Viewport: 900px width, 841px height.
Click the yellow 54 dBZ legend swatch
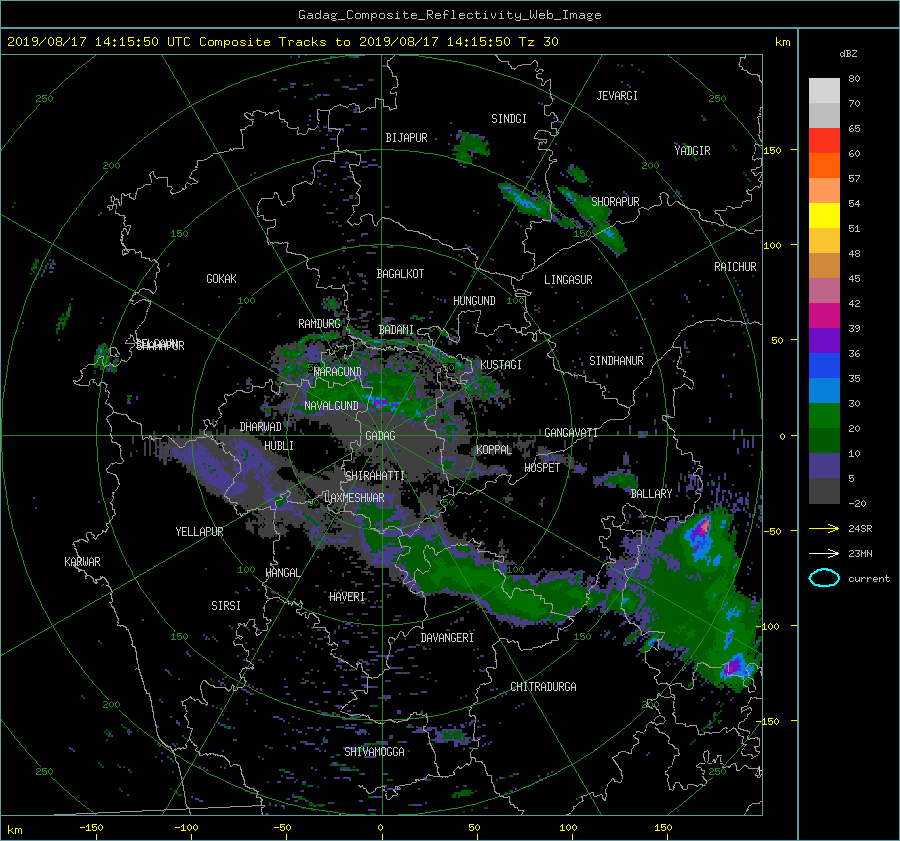click(824, 215)
